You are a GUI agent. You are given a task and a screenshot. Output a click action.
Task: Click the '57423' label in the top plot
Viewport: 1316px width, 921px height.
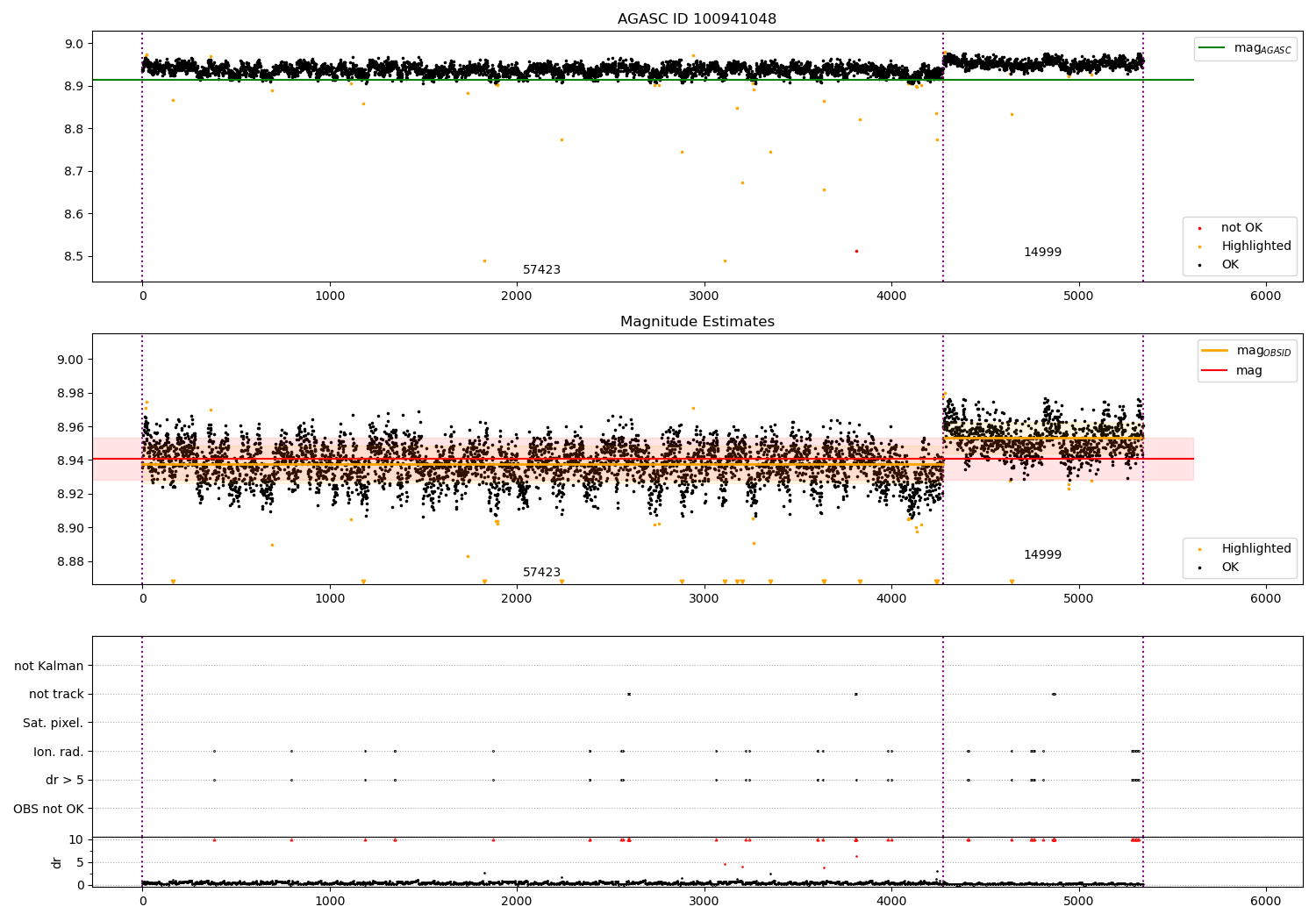coord(541,270)
